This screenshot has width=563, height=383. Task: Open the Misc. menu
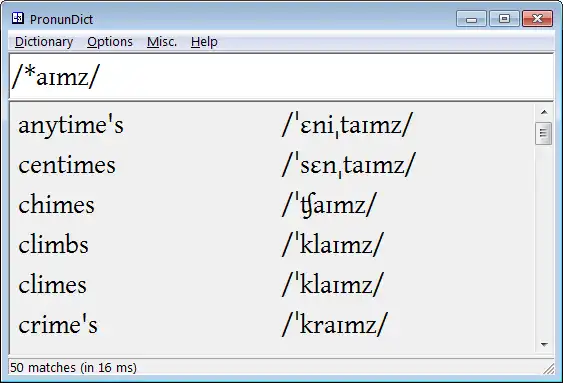point(162,42)
